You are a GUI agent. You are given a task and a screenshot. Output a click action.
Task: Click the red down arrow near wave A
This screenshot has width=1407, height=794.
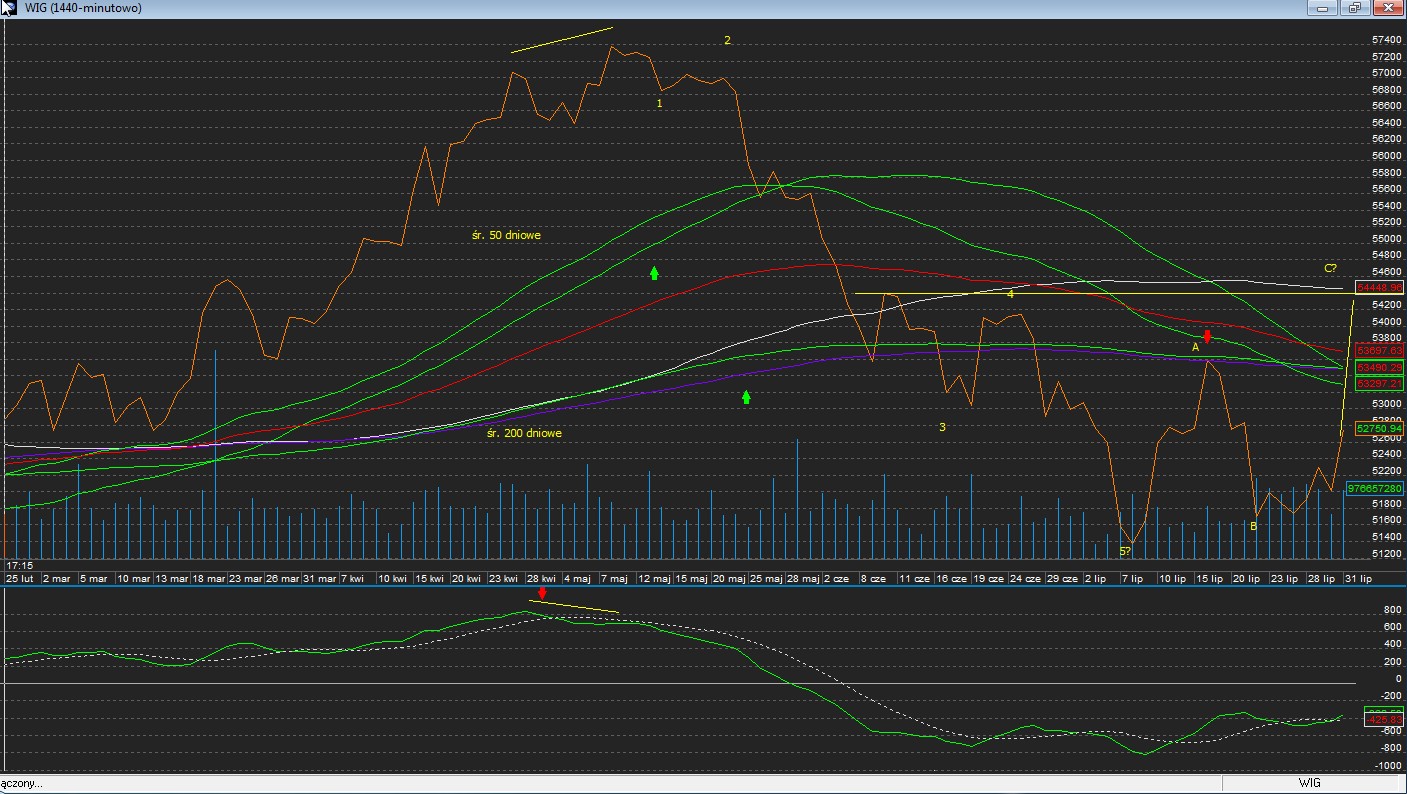1208,336
